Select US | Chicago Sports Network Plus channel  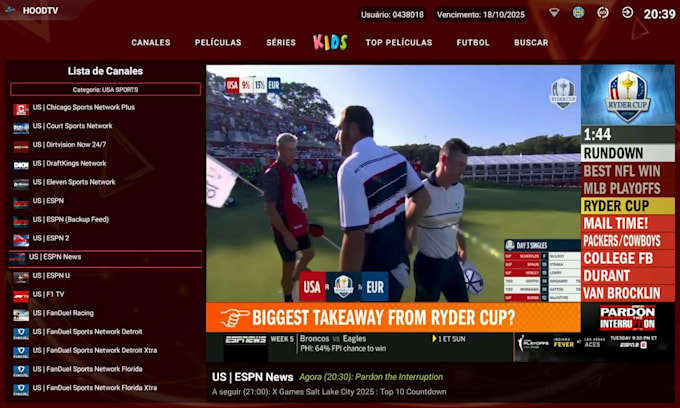84,107
